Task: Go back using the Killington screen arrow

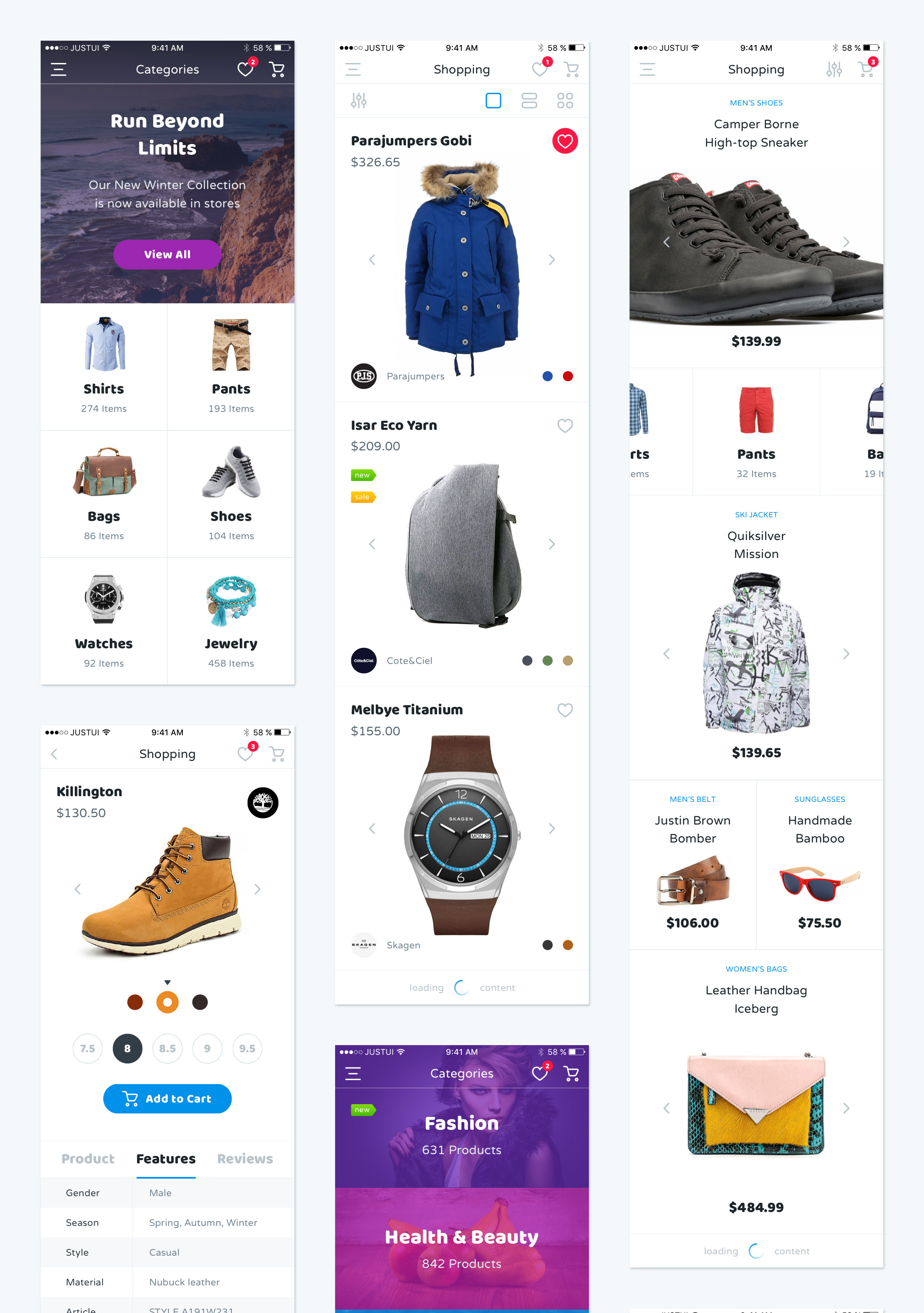Action: [54, 754]
